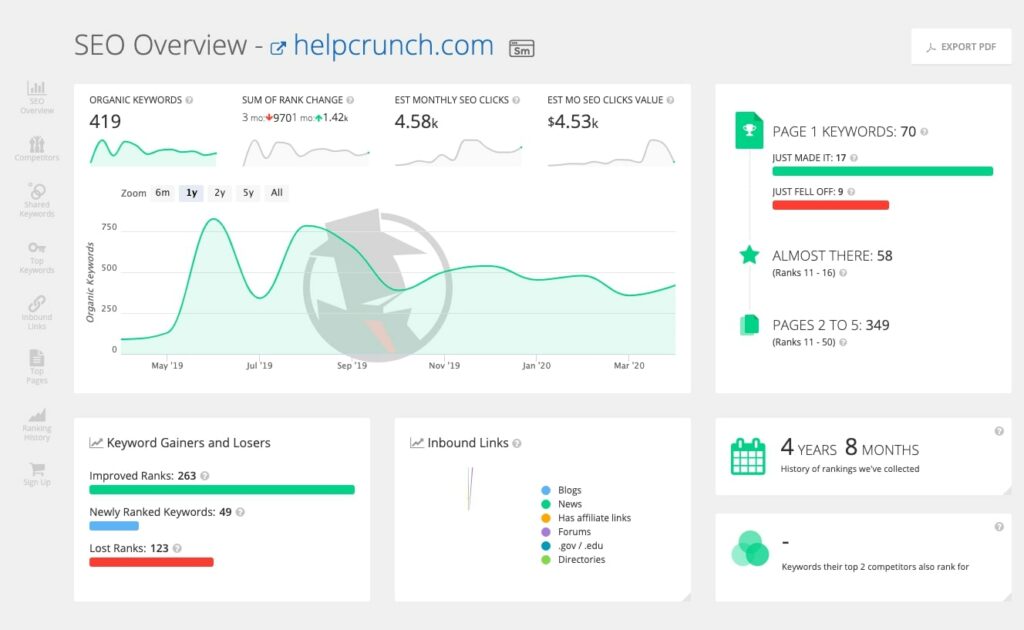Click the '4 YEARS 8 MONTHS' text

850,448
